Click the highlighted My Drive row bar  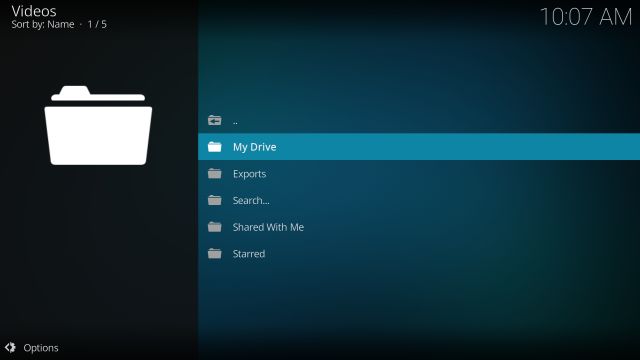419,147
